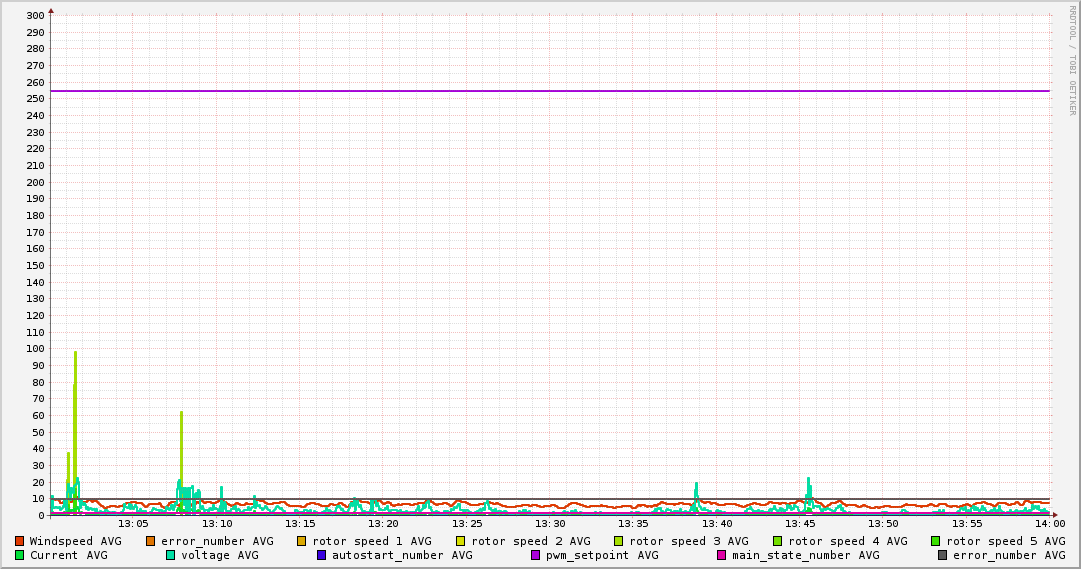This screenshot has width=1081, height=569.
Task: Click the pink main_state_number AVG swatch
Action: point(721,555)
